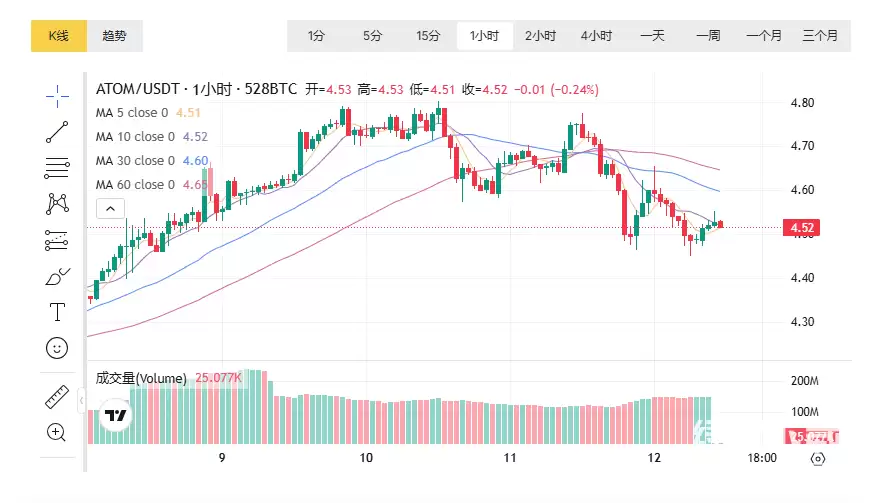The image size is (894, 503).
Task: Select the crosshair cursor tool
Action: [x=57, y=95]
